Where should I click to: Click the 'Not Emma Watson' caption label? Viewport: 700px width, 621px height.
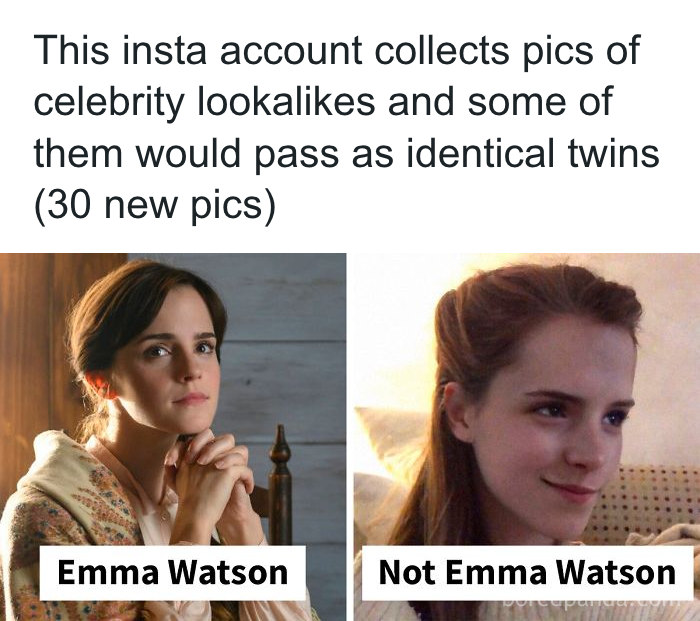(527, 573)
